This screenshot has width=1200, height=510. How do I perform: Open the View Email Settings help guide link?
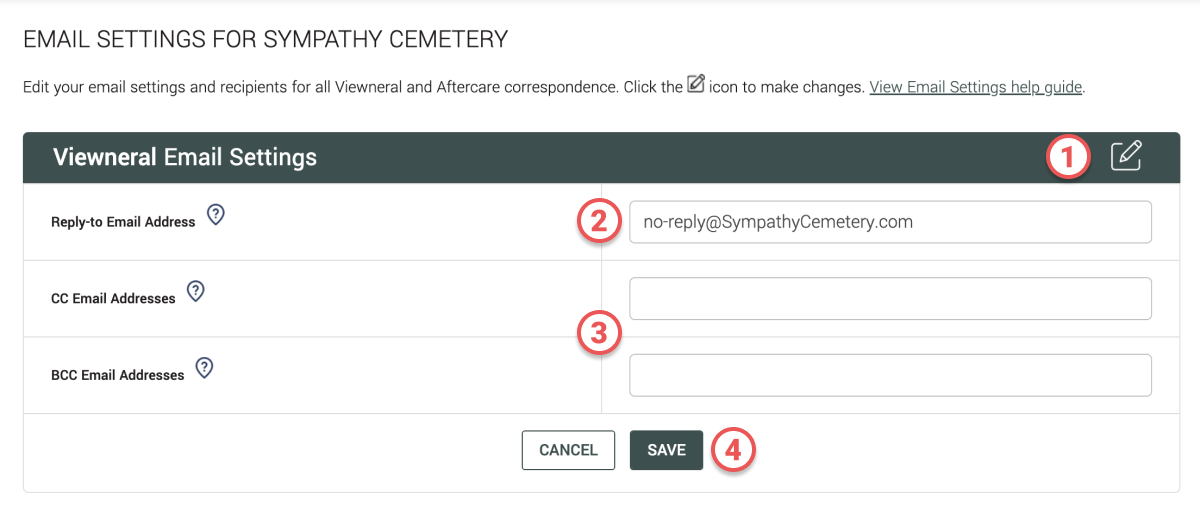point(976,87)
